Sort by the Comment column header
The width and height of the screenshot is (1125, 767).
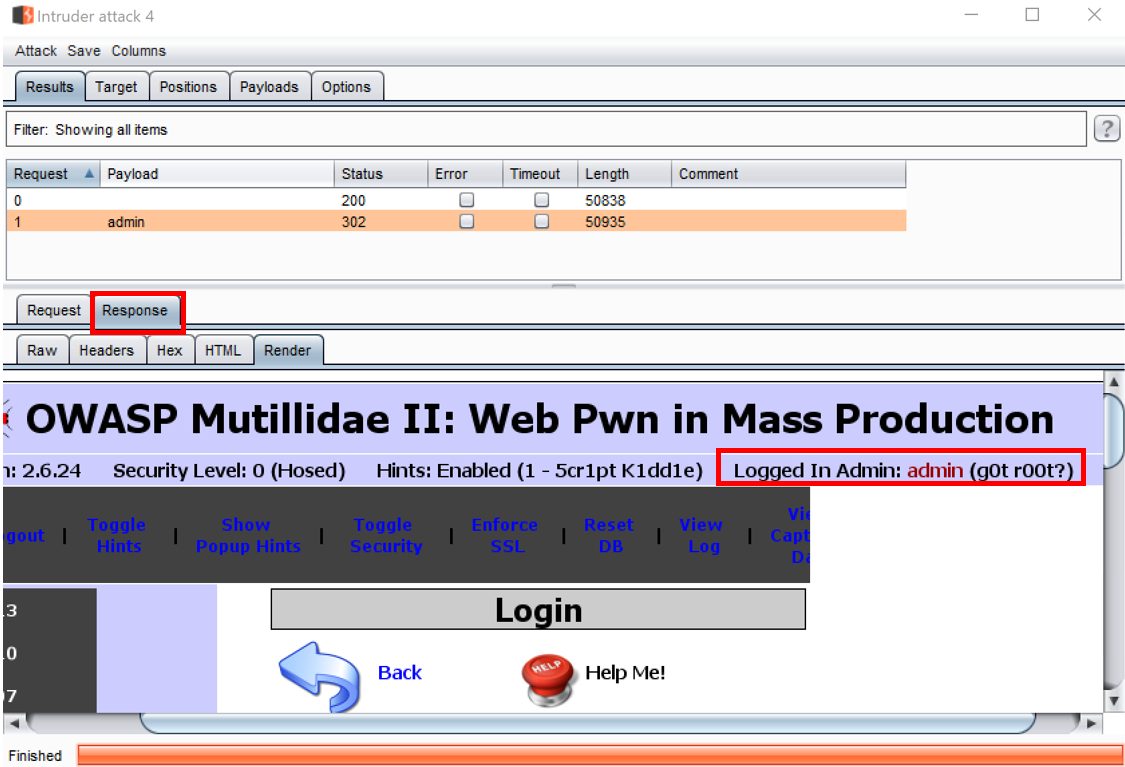(789, 174)
